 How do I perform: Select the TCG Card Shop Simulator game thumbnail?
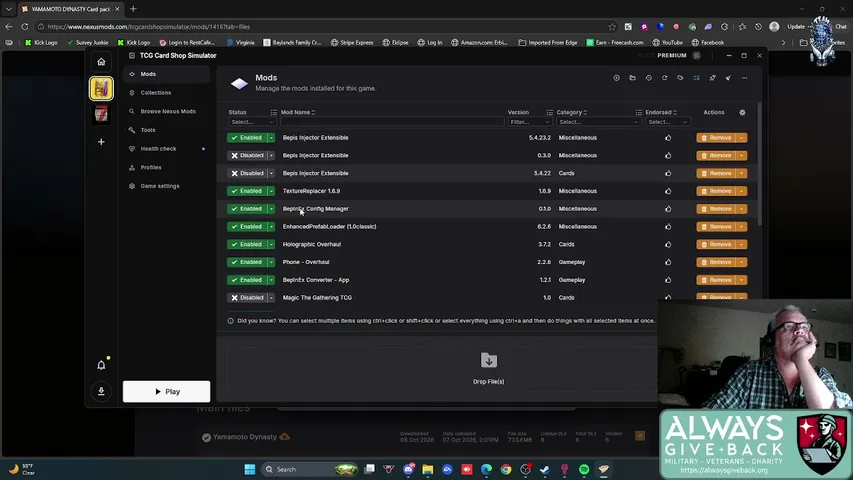tap(101, 88)
